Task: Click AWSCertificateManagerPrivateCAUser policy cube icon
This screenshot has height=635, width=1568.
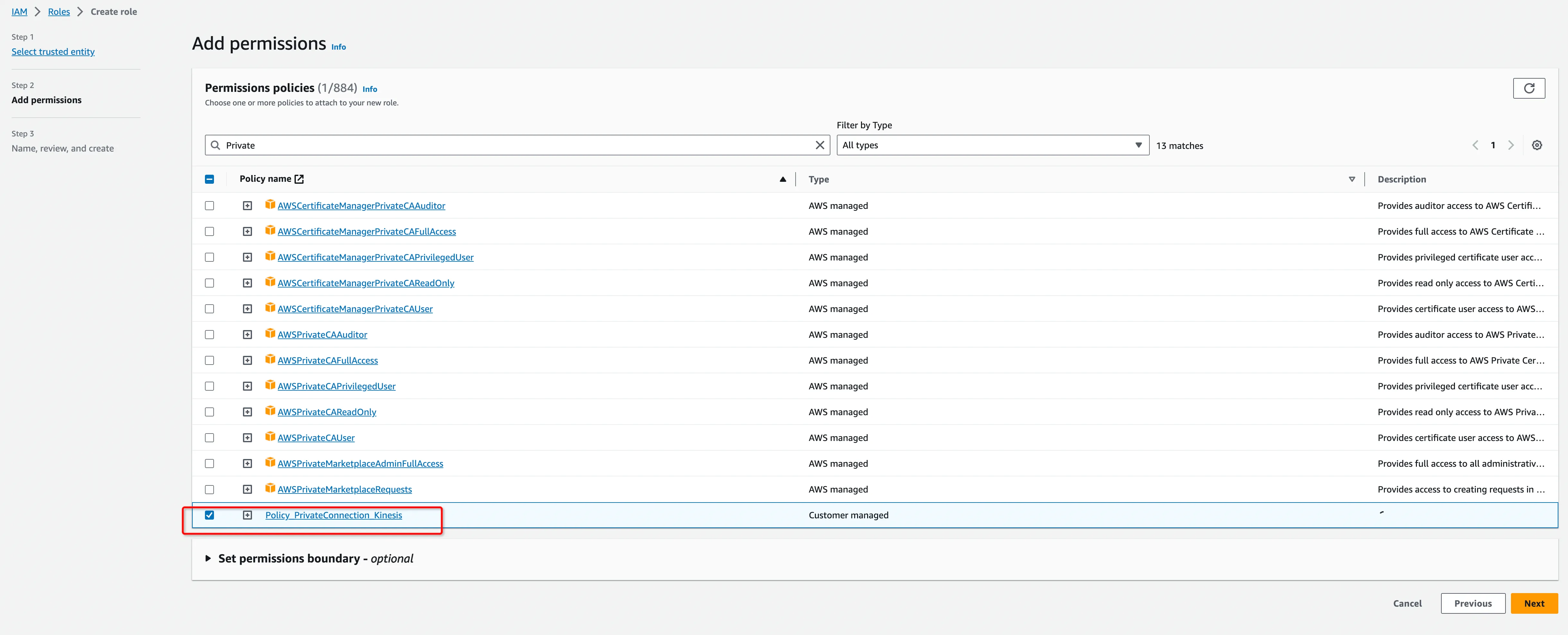Action: (x=270, y=308)
